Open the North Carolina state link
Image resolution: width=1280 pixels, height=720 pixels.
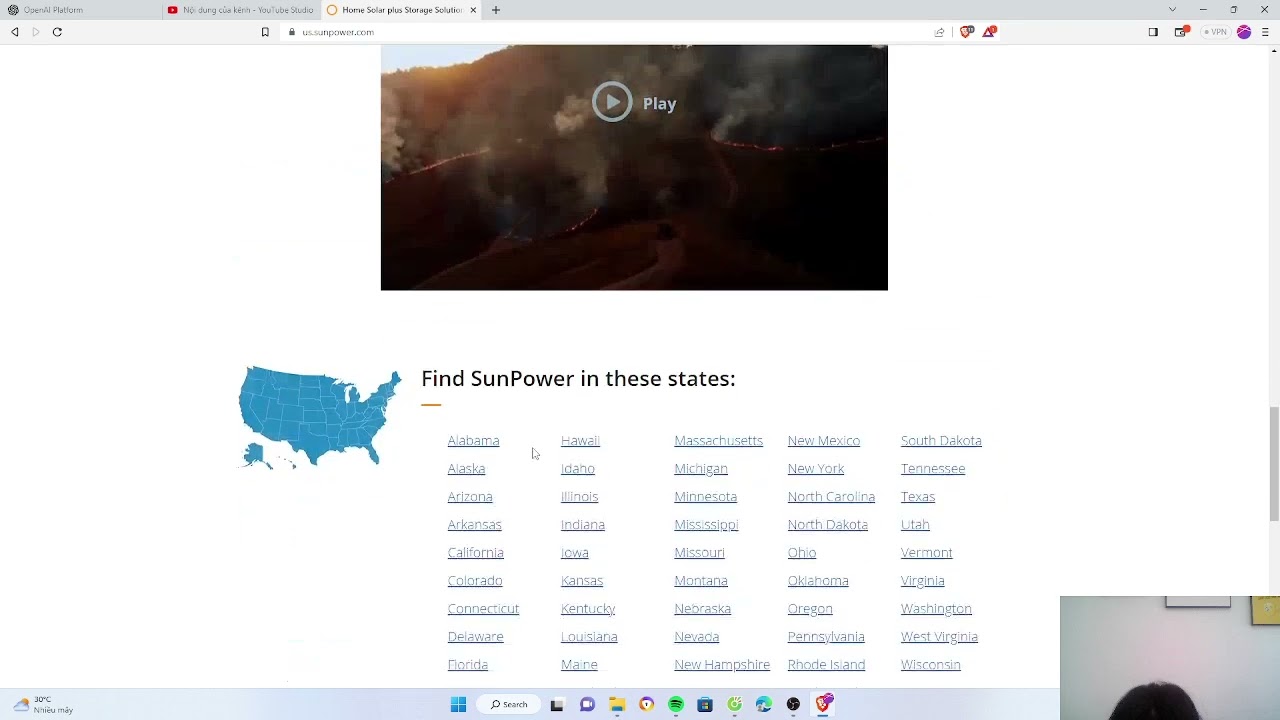point(831,496)
